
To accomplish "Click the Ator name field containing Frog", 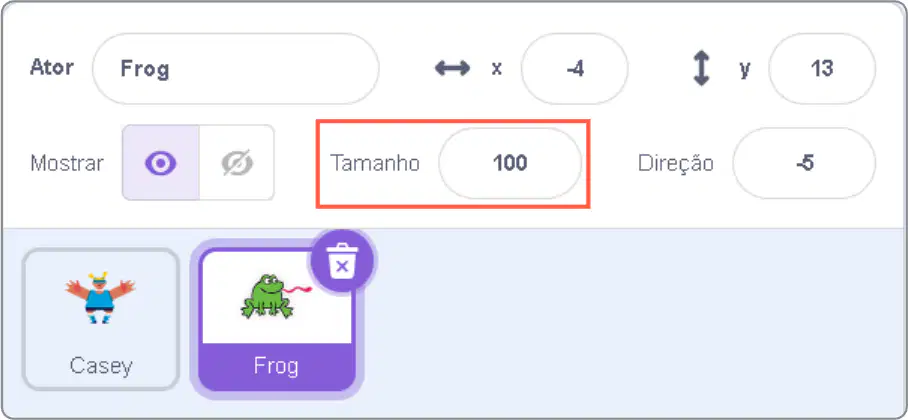I will pos(236,68).
